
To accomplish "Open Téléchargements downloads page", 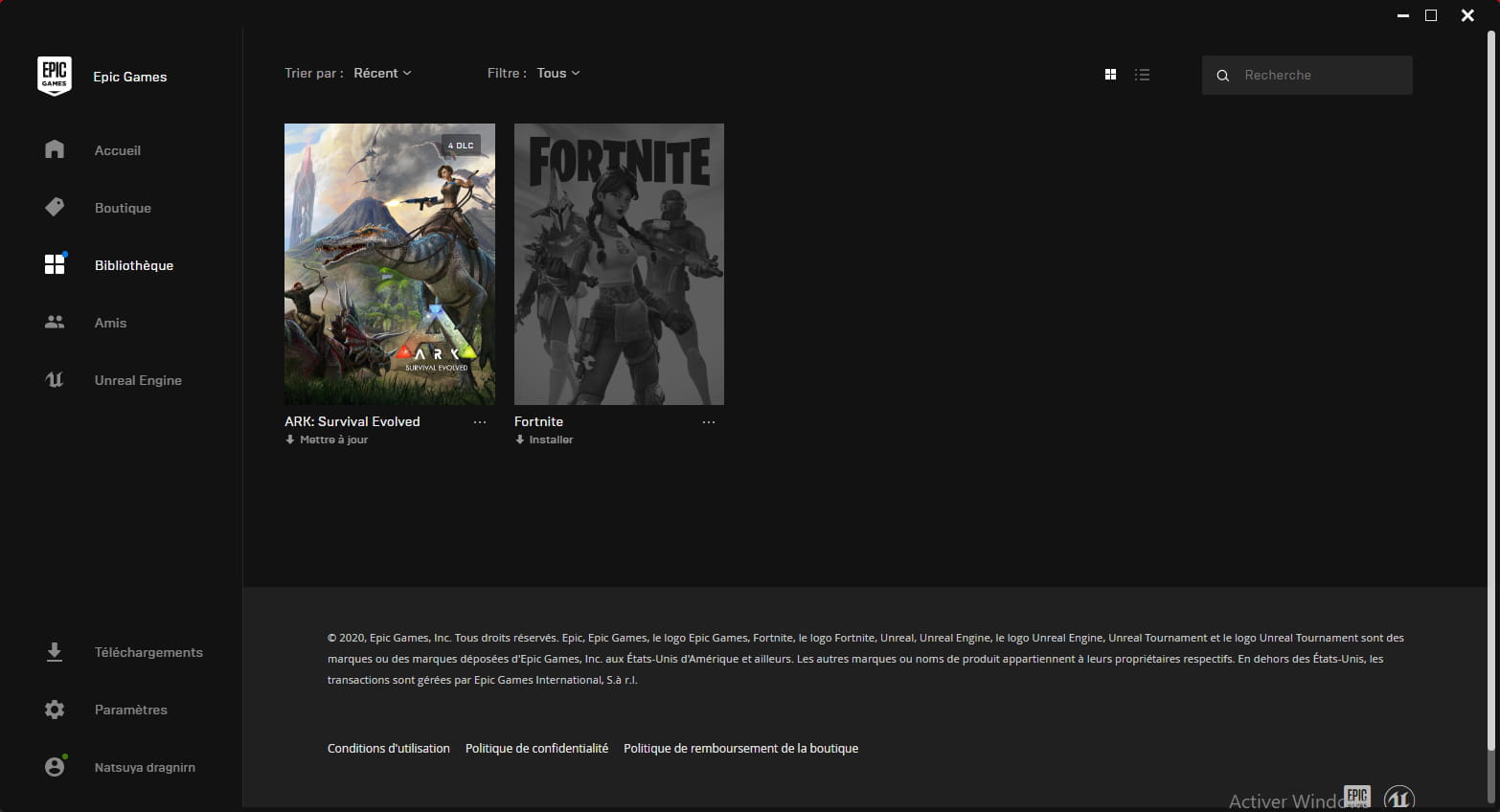I will [x=148, y=652].
